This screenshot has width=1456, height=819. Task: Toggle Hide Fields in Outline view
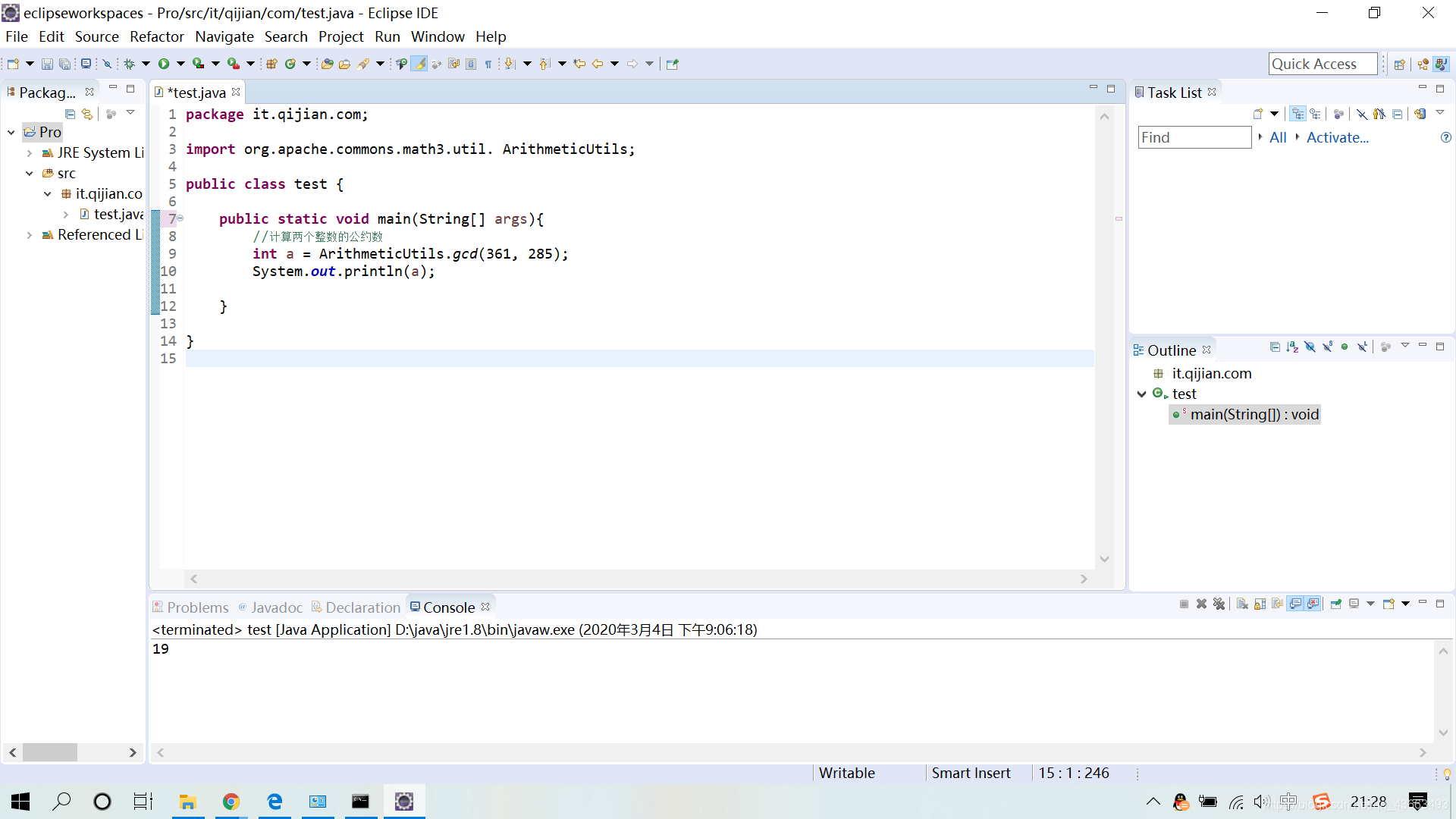click(1310, 347)
